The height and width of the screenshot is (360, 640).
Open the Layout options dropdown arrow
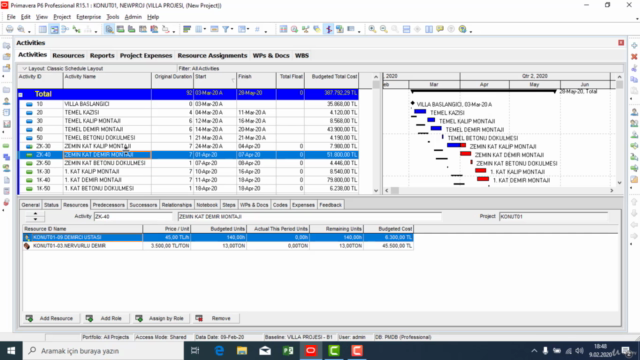coord(24,69)
